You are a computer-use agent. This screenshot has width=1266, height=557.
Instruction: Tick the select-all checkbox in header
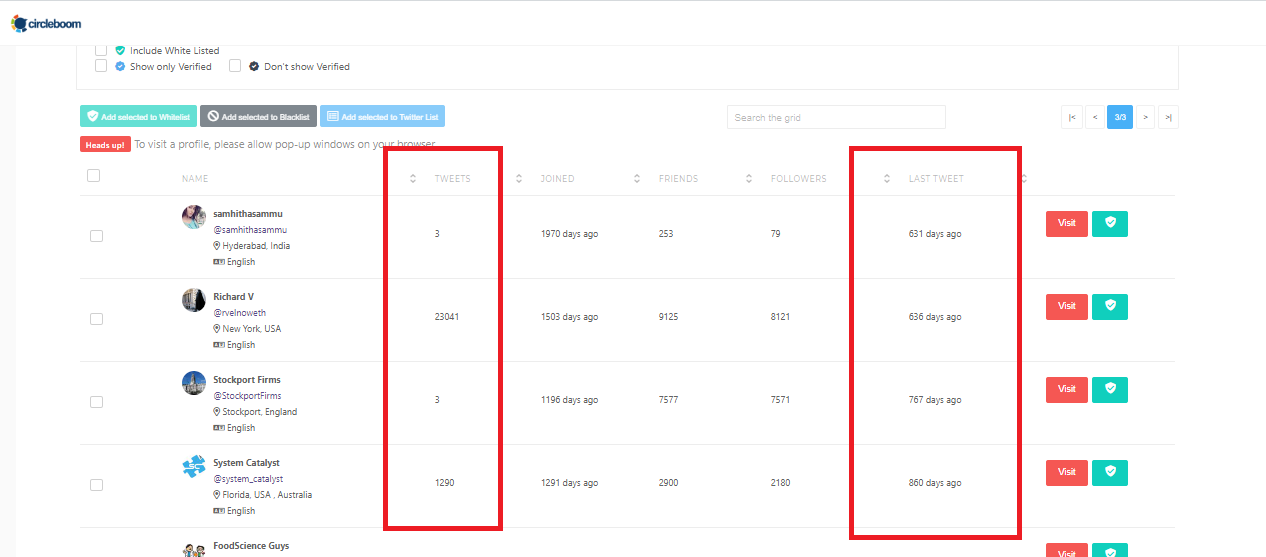(x=94, y=176)
